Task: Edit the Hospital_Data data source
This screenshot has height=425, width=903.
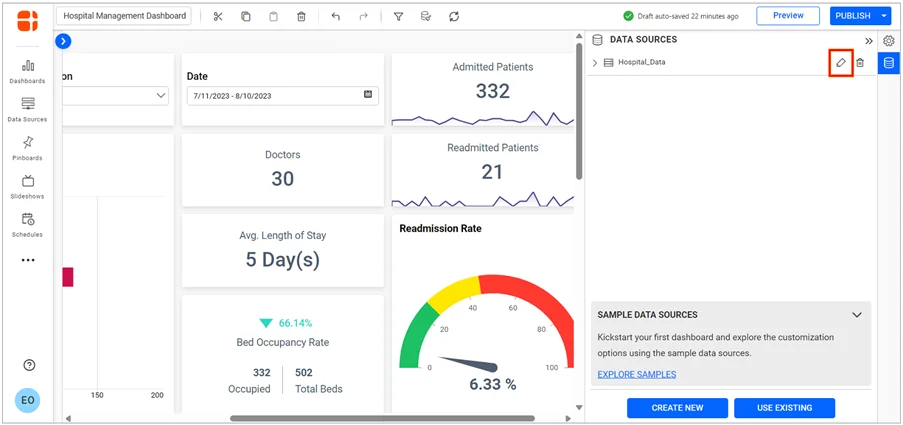Action: pos(841,63)
